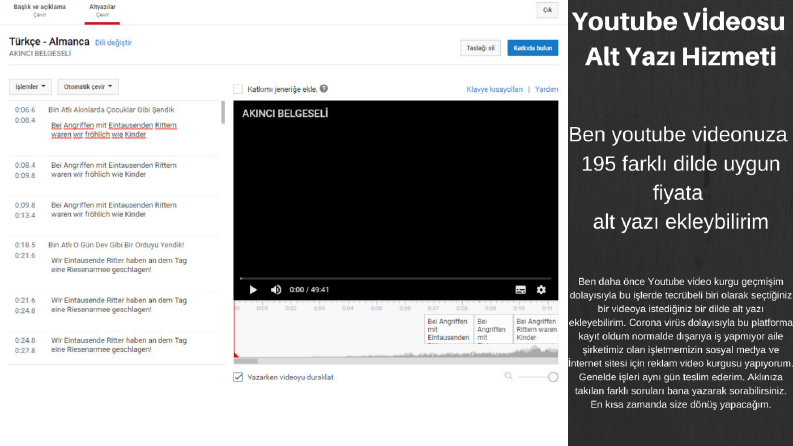This screenshot has width=793, height=446.
Task: Uncheck Yazarken videoyu duraklat checkbox
Action: click(238, 377)
